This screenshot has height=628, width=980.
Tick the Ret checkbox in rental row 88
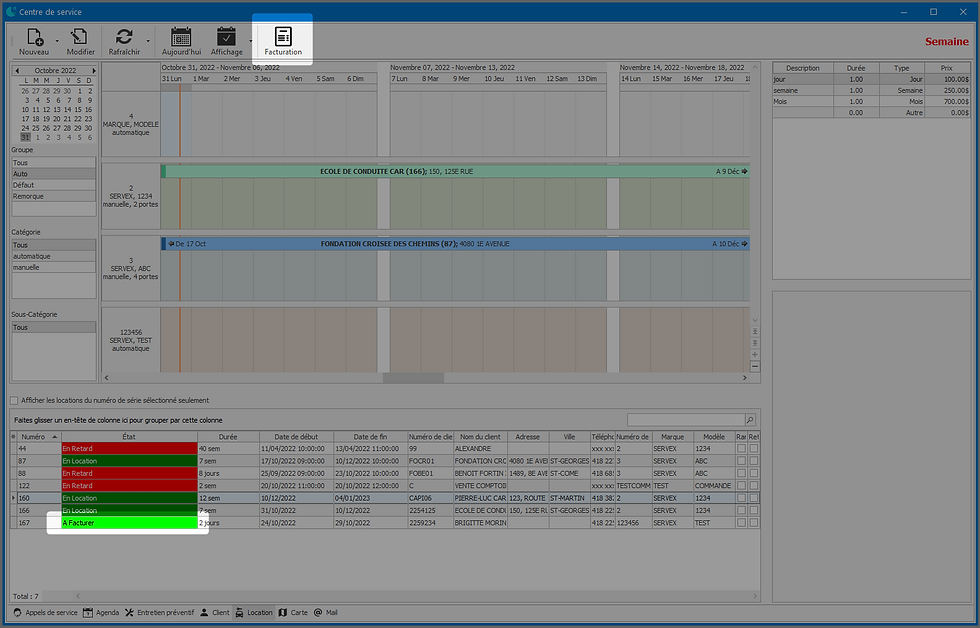point(754,473)
